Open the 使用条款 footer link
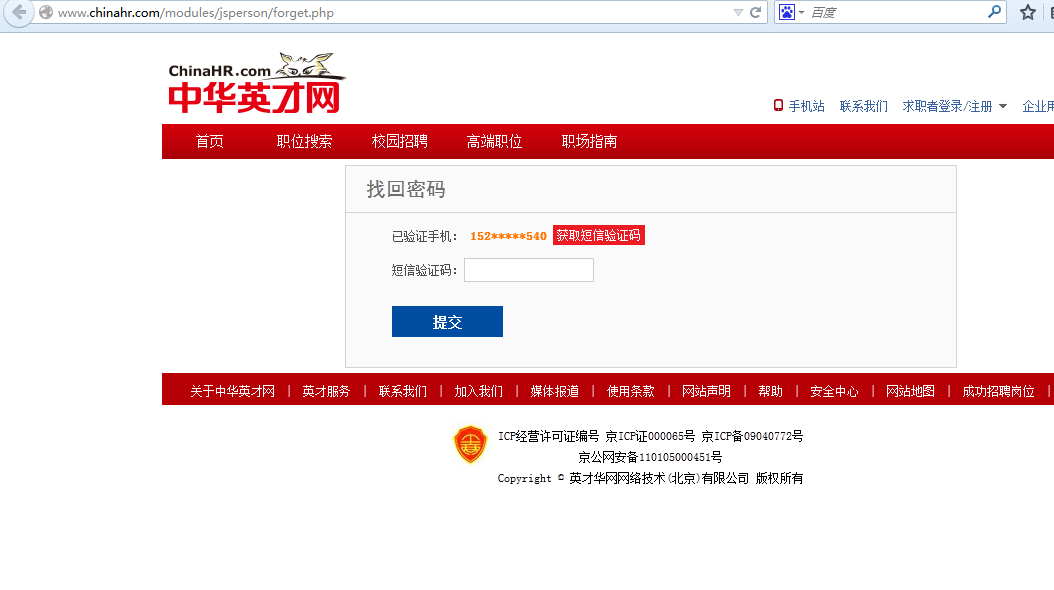Screen dimensions: 1054x590 pos(630,391)
